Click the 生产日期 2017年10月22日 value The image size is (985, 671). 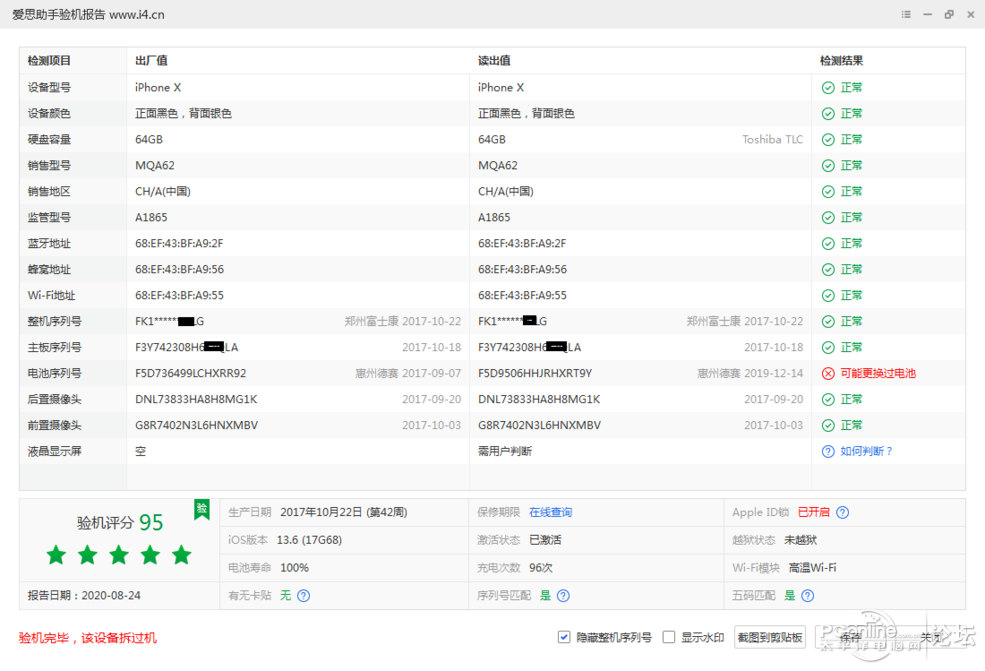click(344, 513)
